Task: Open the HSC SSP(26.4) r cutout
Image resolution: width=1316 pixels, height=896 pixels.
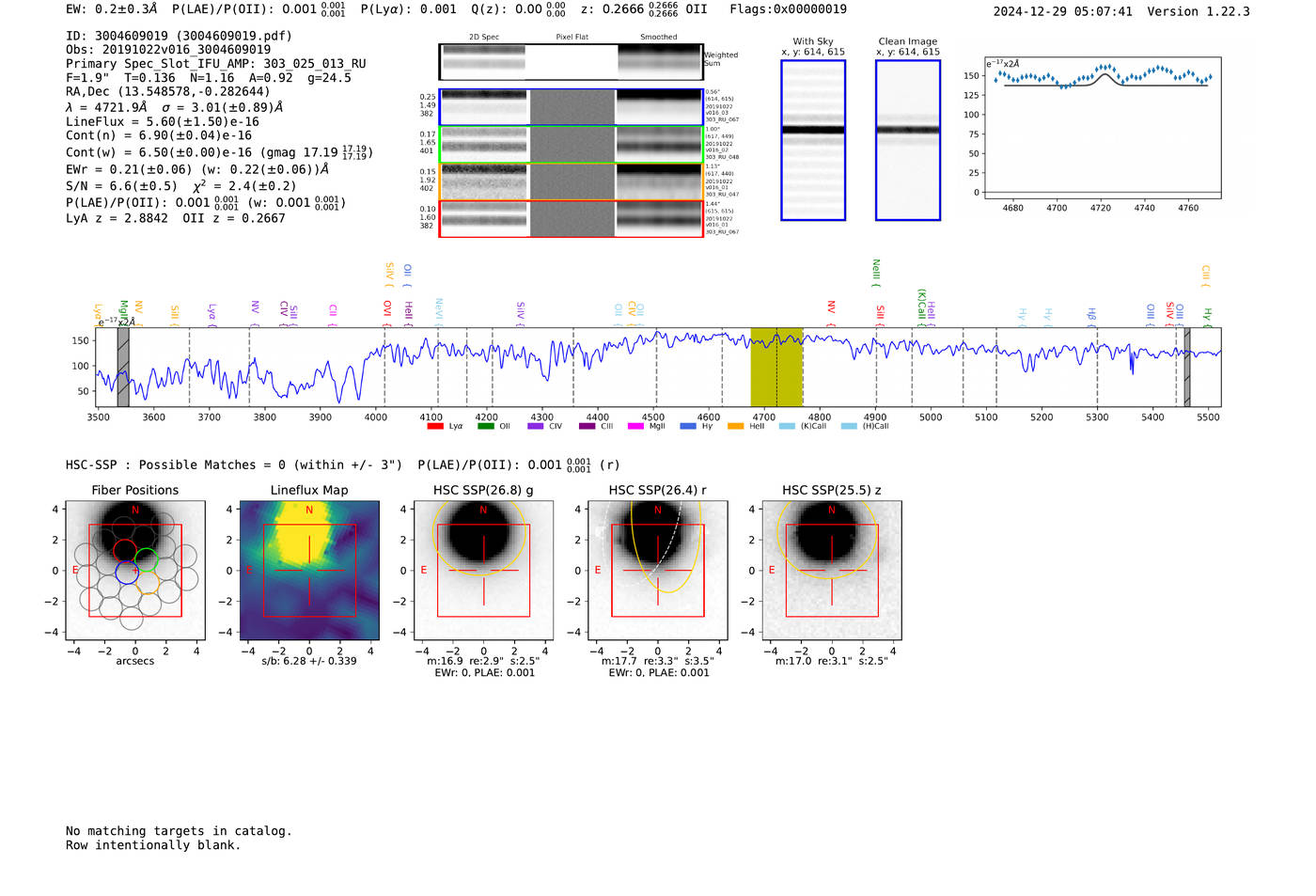Action: click(658, 572)
